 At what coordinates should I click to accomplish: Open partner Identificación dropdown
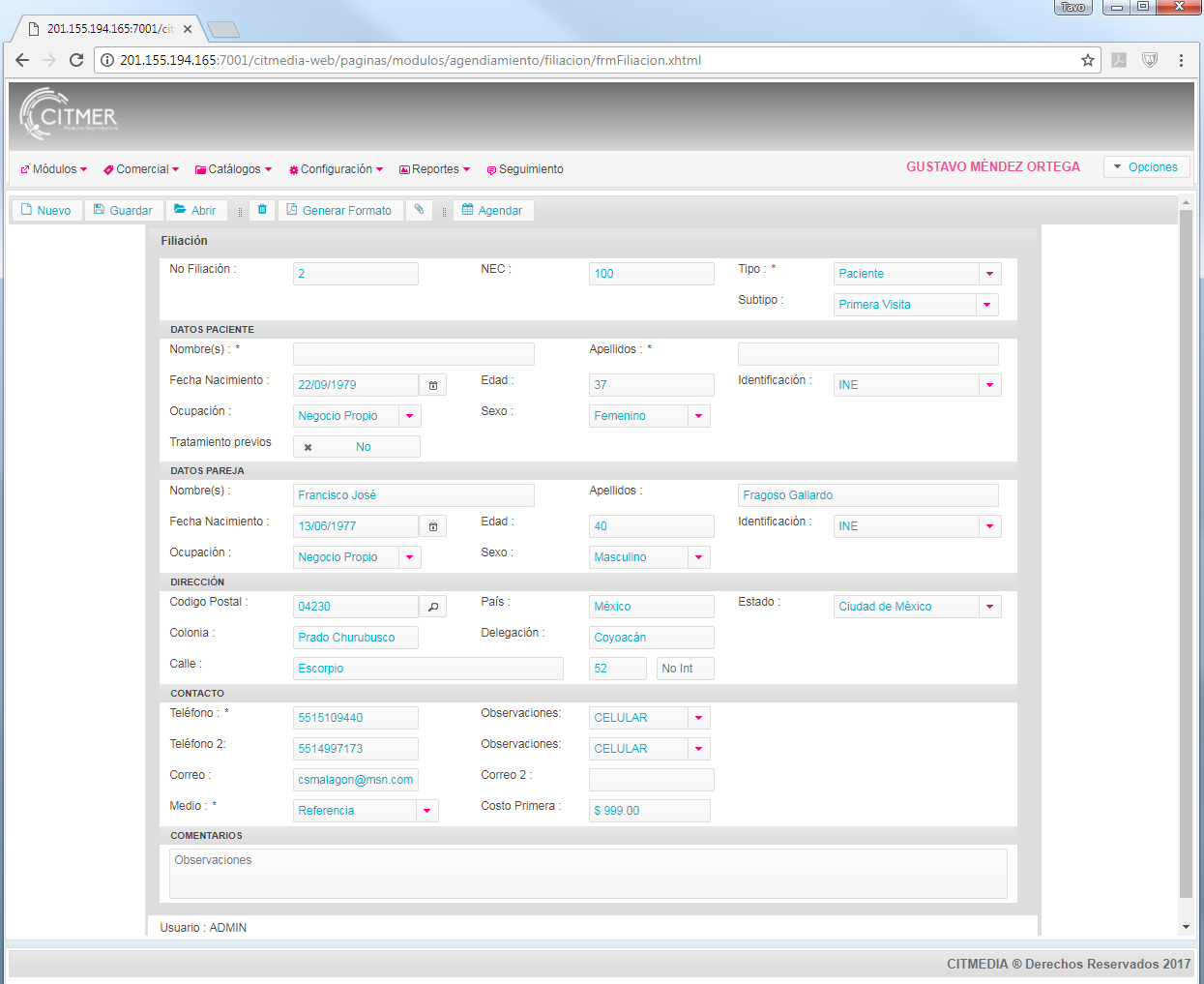coord(989,526)
